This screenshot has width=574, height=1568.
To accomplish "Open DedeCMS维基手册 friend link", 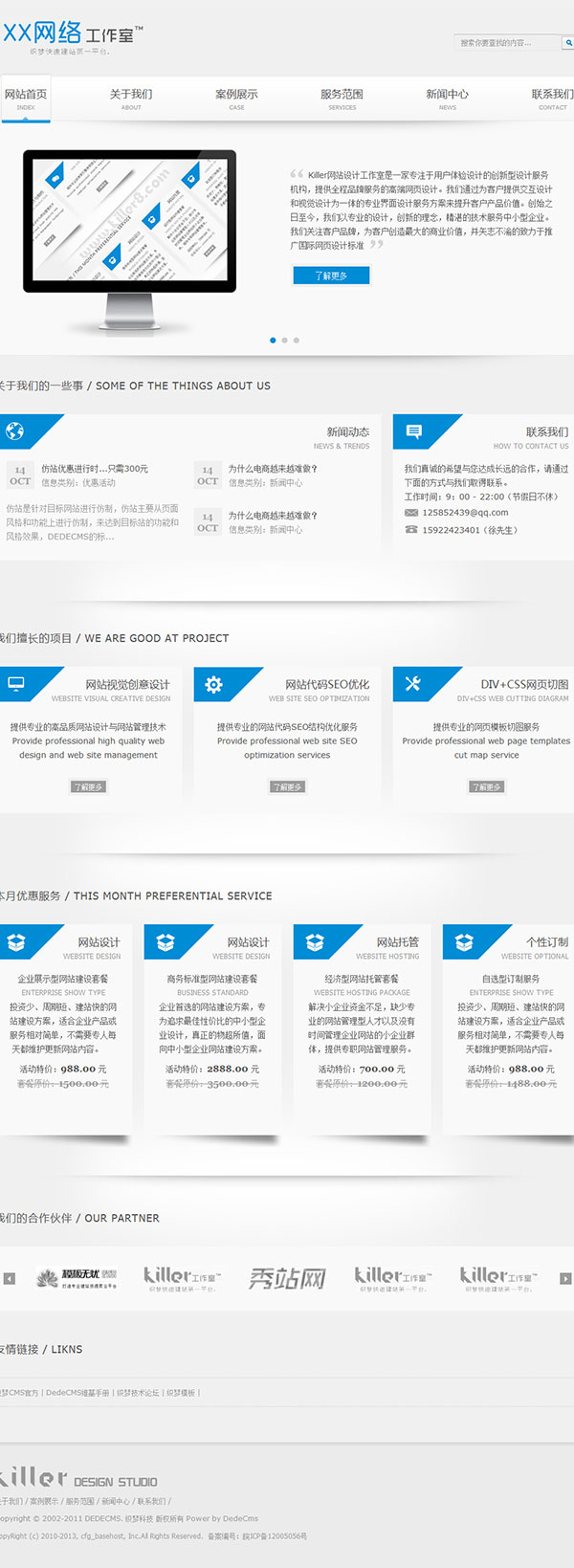I will point(77,1393).
